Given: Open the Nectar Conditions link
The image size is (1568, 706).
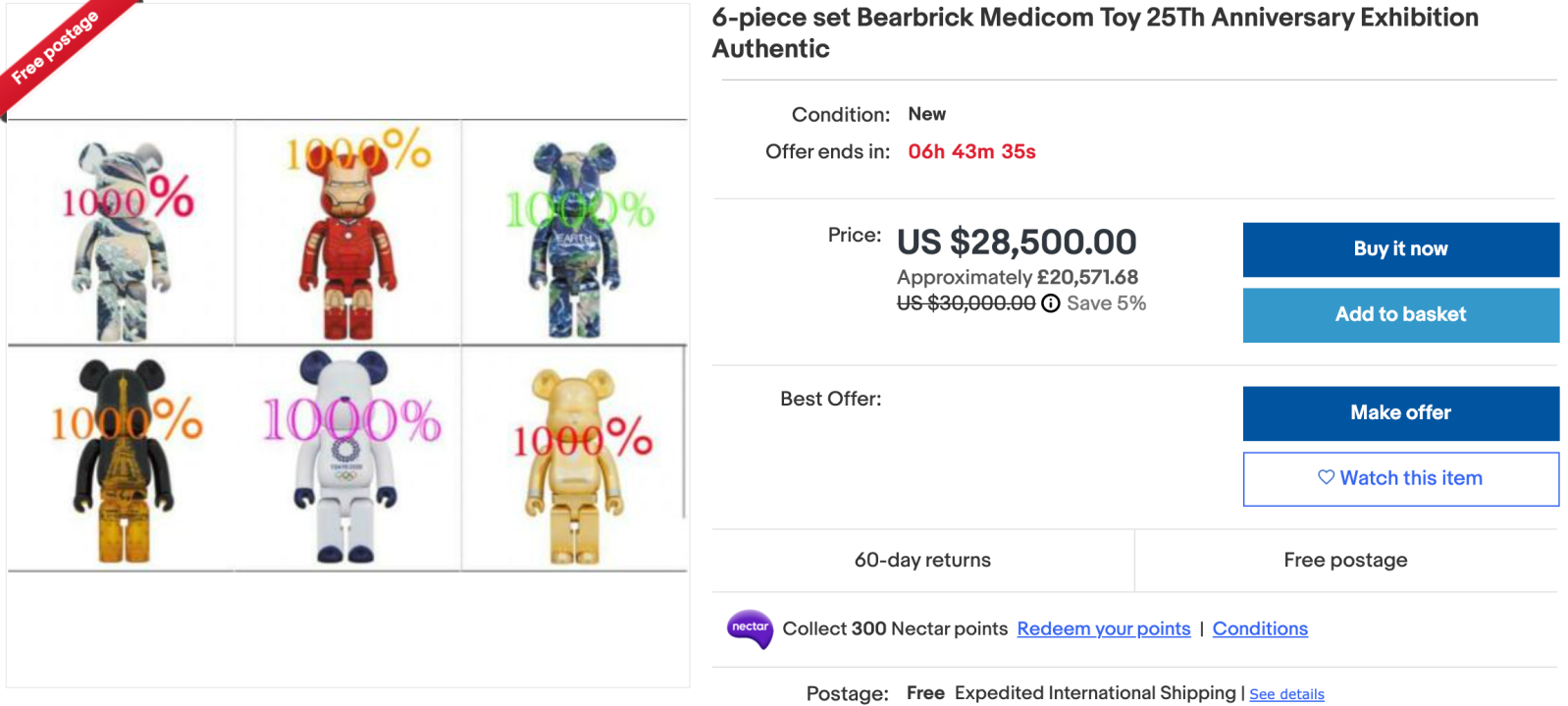Looking at the screenshot, I should [1260, 628].
